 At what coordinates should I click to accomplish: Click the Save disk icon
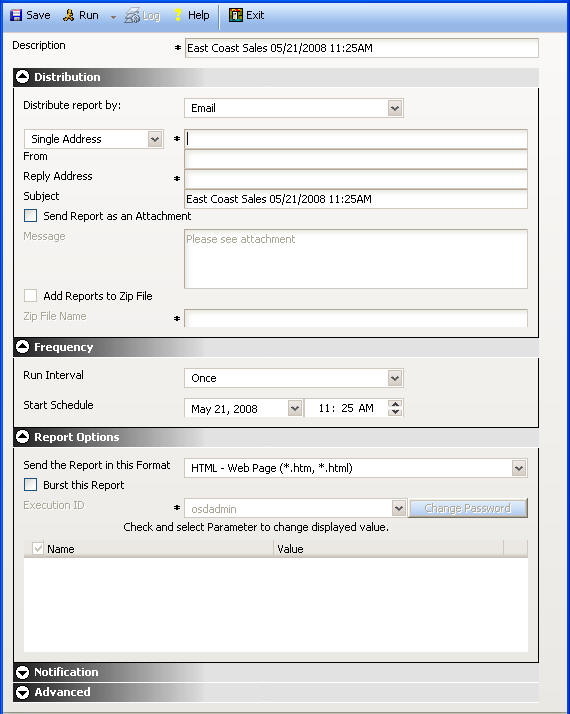coord(16,15)
